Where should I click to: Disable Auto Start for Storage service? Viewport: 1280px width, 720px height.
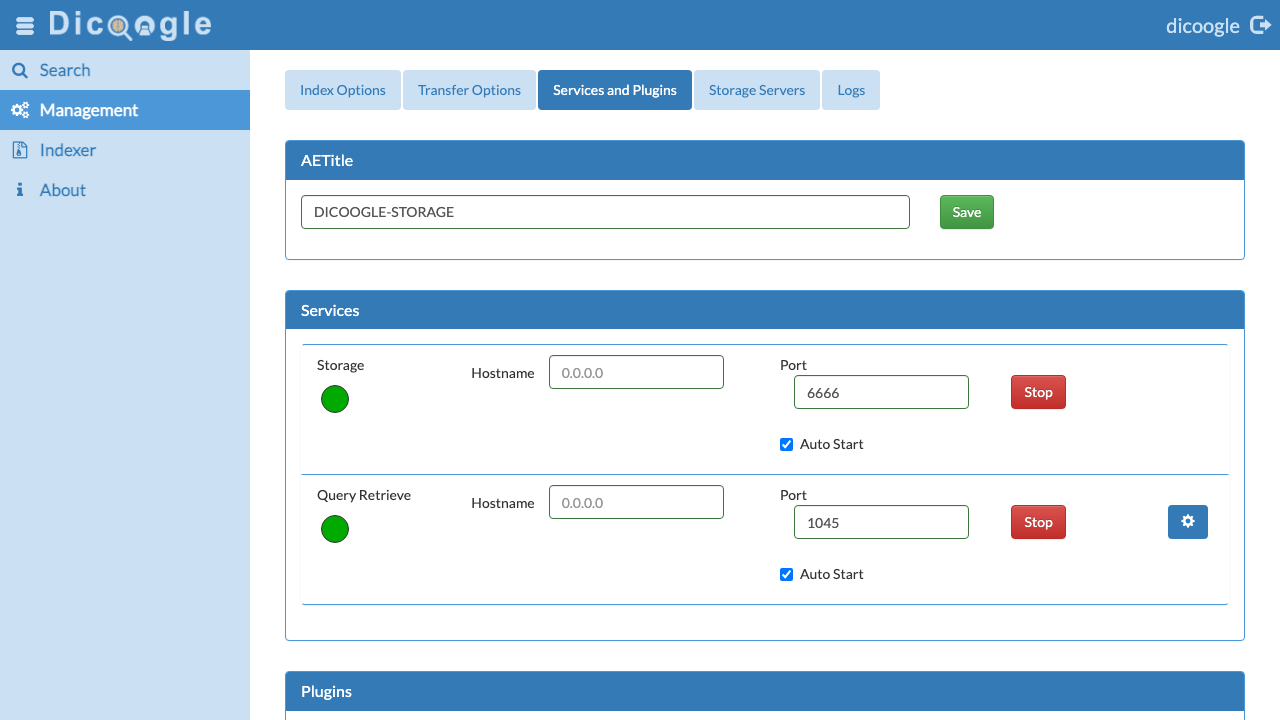[x=786, y=444]
